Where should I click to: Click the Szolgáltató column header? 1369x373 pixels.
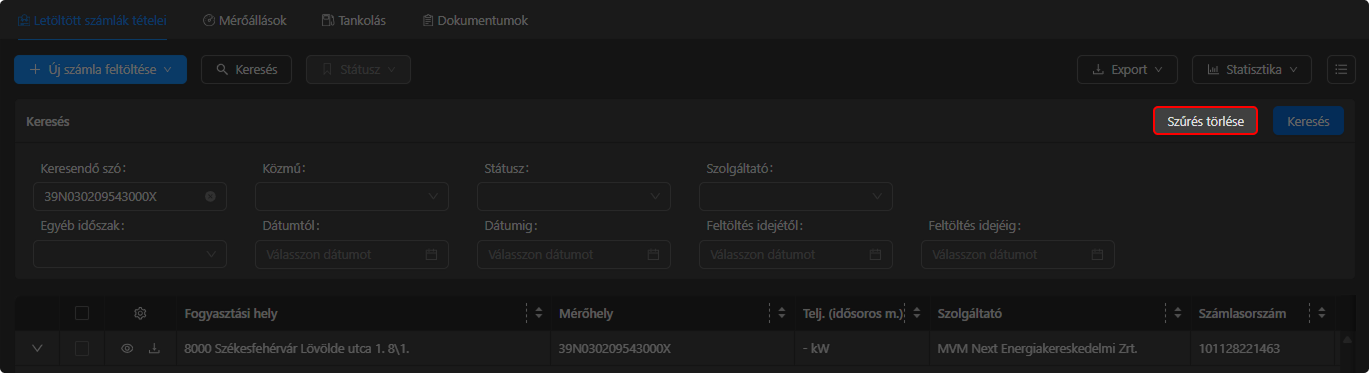[970, 314]
